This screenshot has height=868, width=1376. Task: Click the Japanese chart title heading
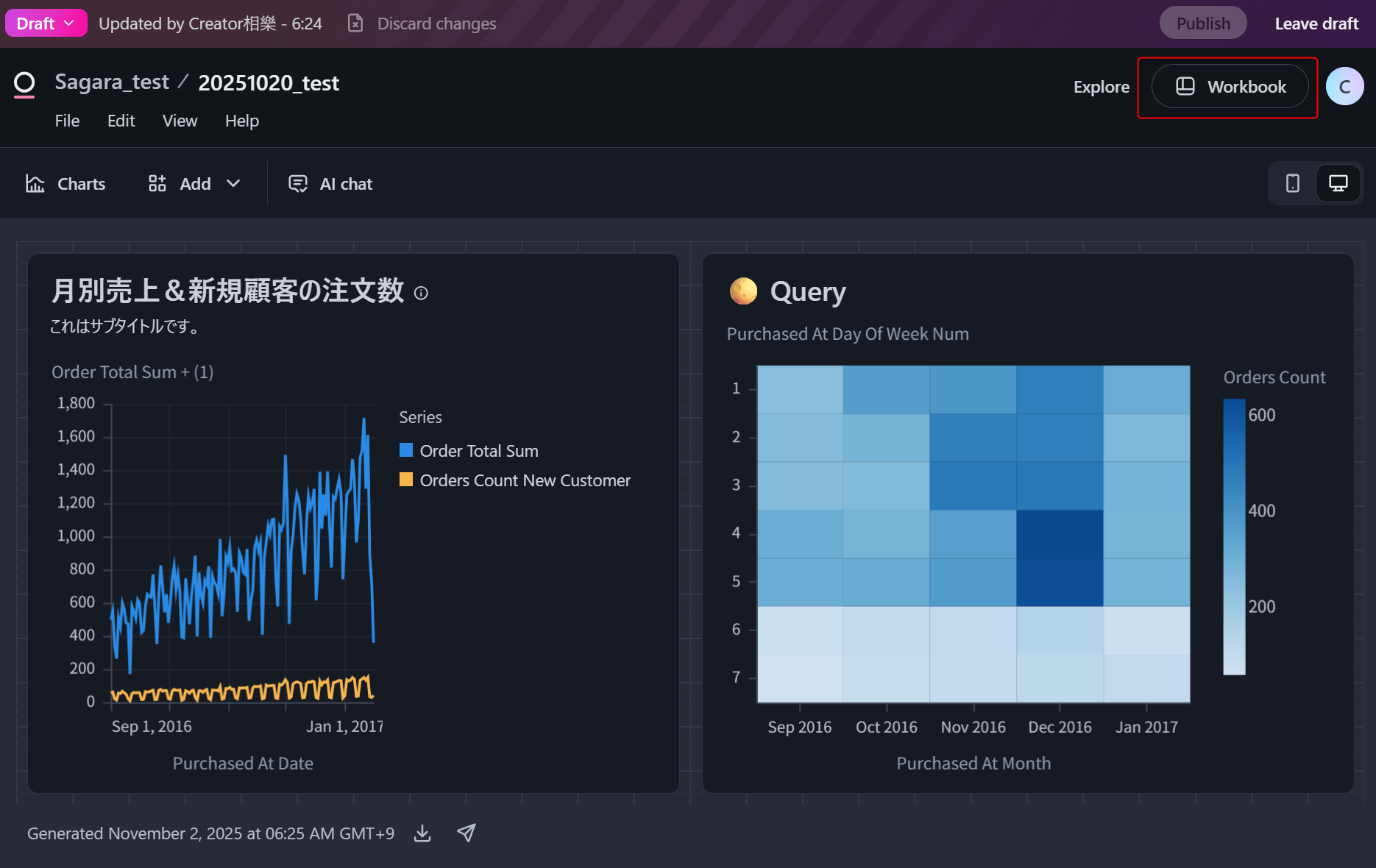tap(227, 291)
